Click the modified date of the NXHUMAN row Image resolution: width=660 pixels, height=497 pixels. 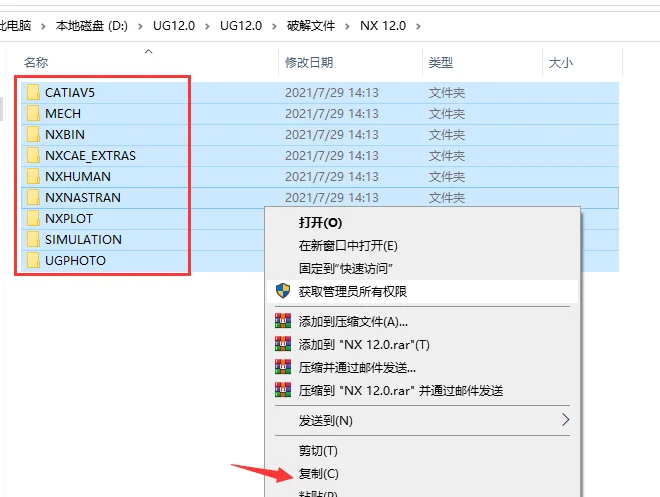click(x=332, y=177)
